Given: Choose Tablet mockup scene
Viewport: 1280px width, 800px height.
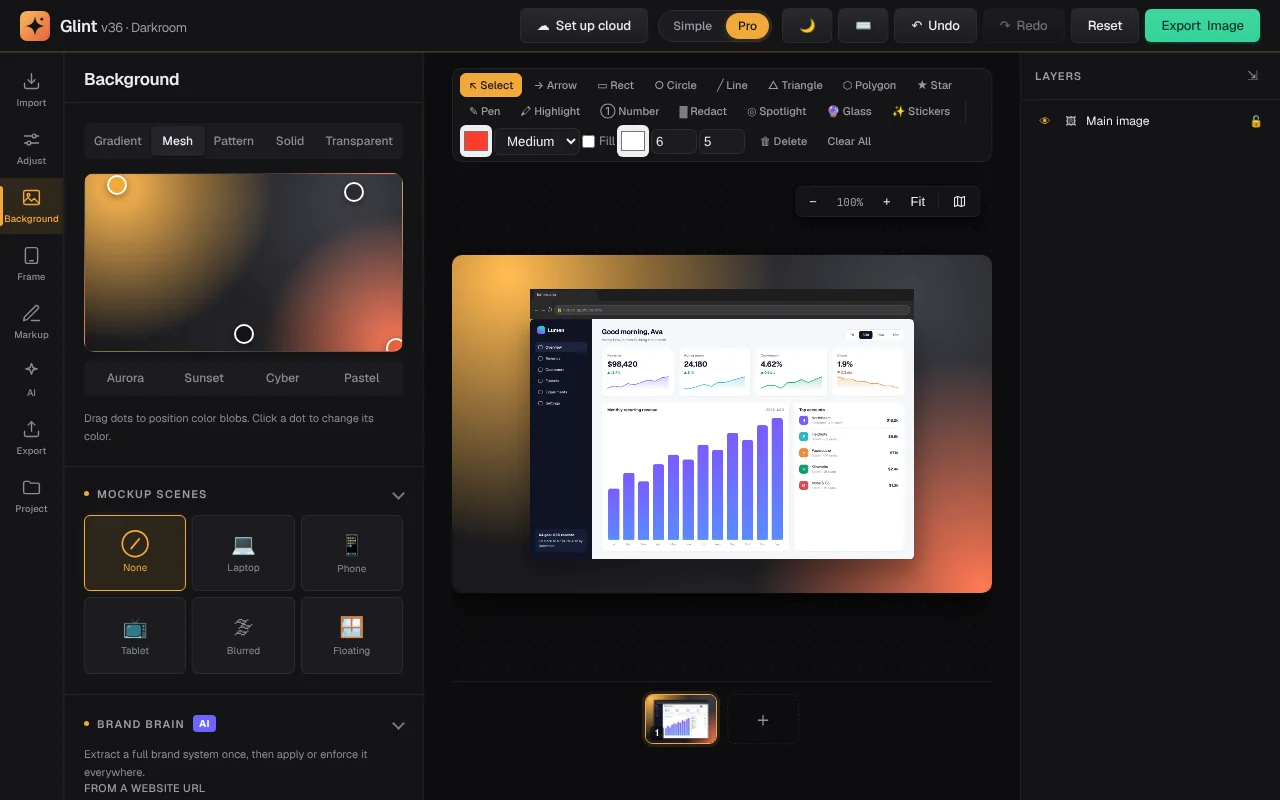Looking at the screenshot, I should pos(135,635).
